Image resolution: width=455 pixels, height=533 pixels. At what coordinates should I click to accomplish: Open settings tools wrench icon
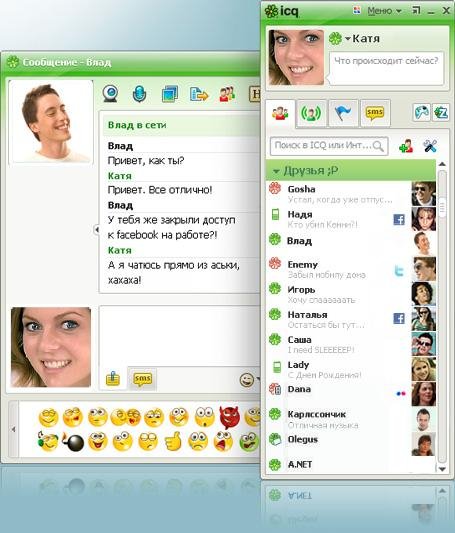click(430, 146)
